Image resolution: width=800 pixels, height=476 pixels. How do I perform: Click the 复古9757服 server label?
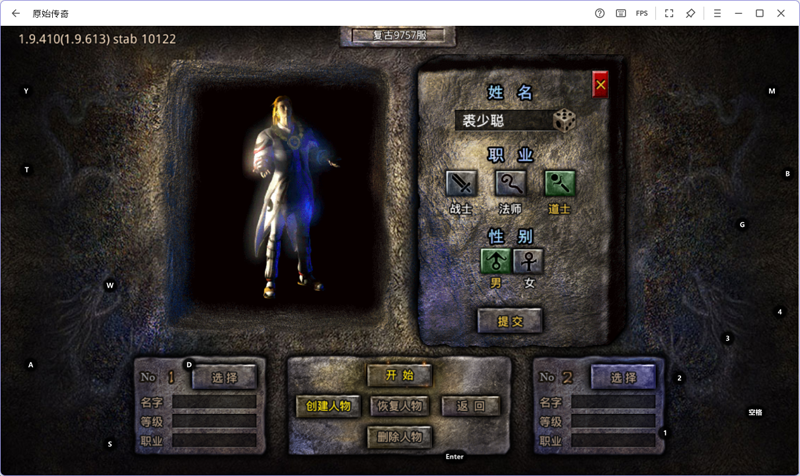click(398, 35)
